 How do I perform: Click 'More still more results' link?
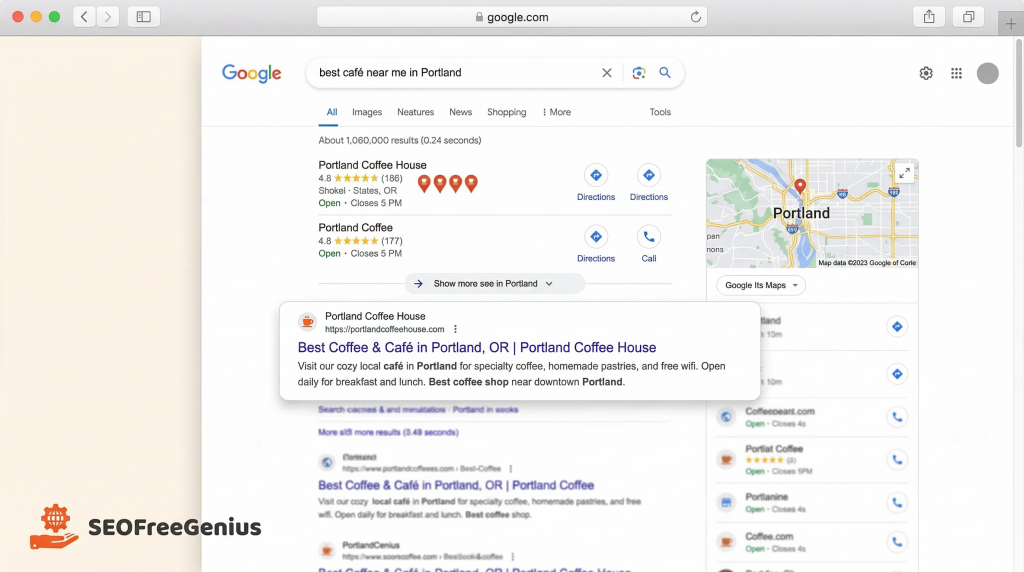[x=388, y=432]
